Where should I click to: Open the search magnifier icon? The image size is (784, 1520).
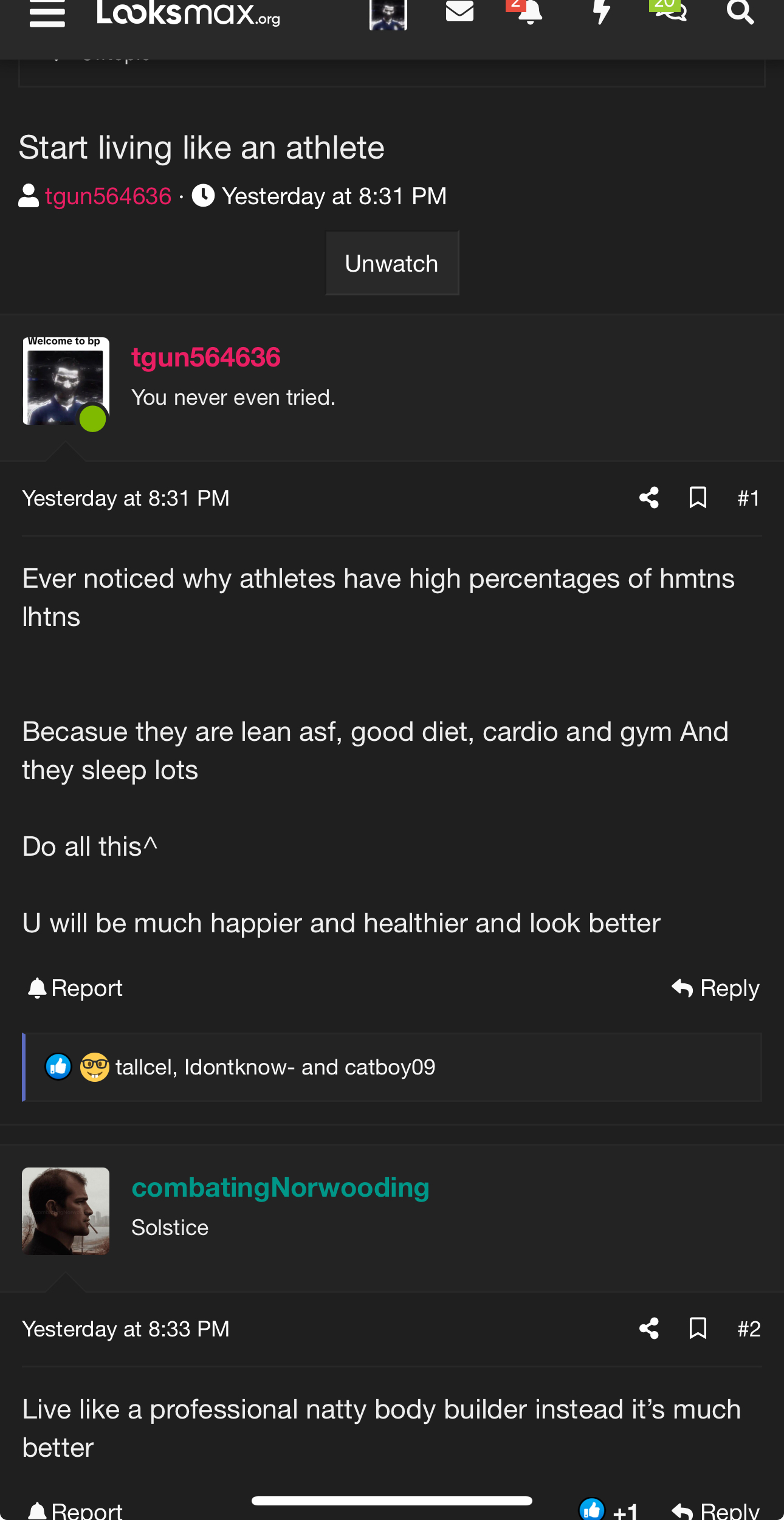coord(740,12)
